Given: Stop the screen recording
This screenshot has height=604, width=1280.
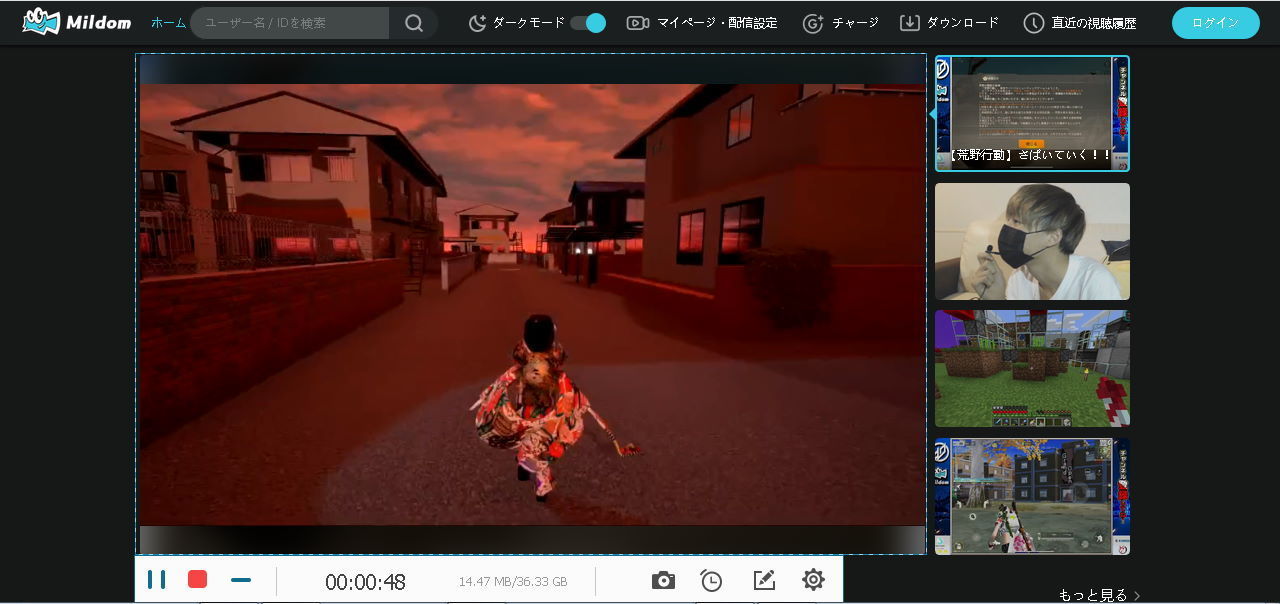Looking at the screenshot, I should [198, 579].
